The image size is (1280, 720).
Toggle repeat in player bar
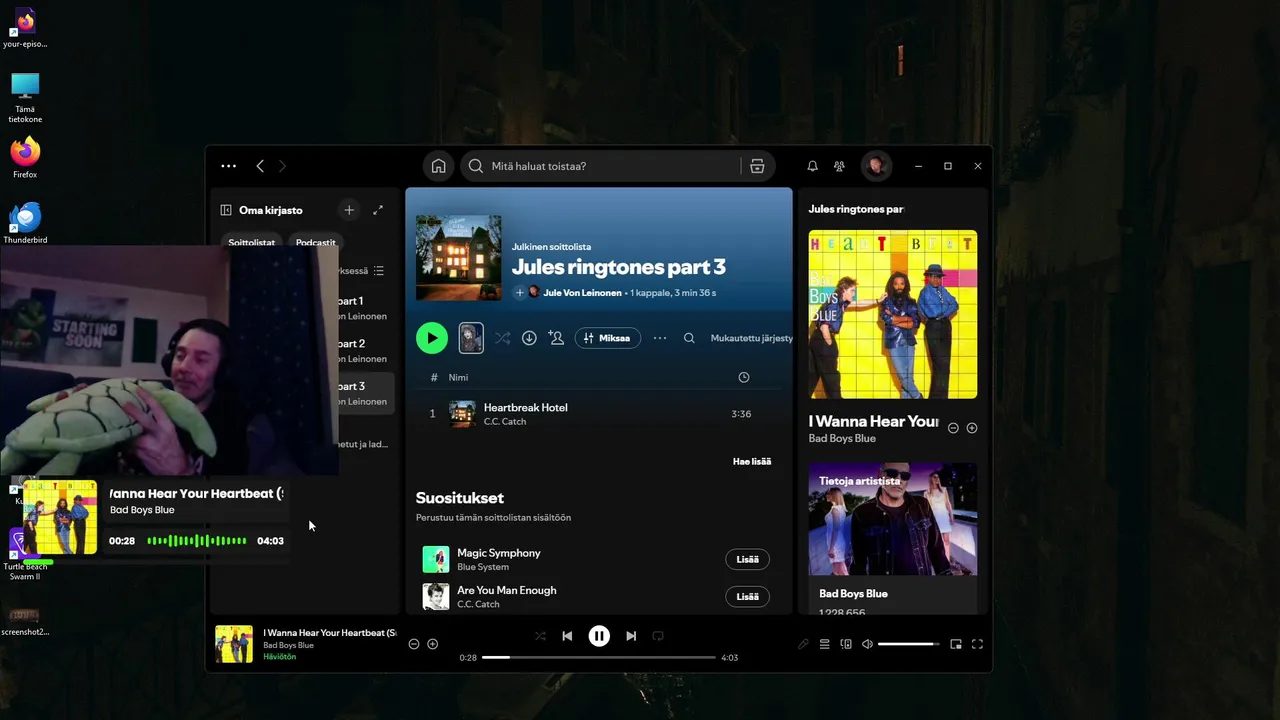click(658, 636)
